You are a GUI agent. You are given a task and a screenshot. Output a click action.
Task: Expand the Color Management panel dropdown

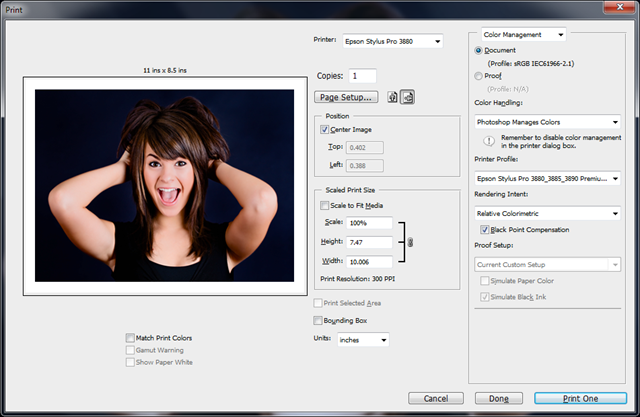pyautogui.click(x=523, y=34)
